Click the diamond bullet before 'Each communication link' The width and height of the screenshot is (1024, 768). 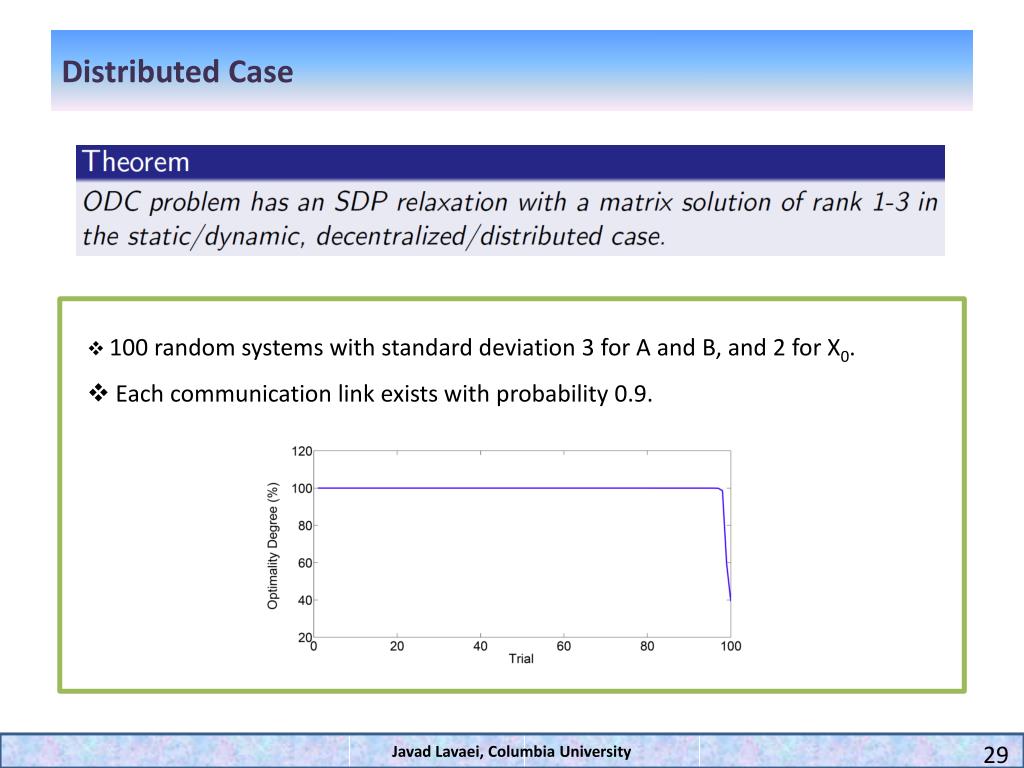pyautogui.click(x=98, y=393)
